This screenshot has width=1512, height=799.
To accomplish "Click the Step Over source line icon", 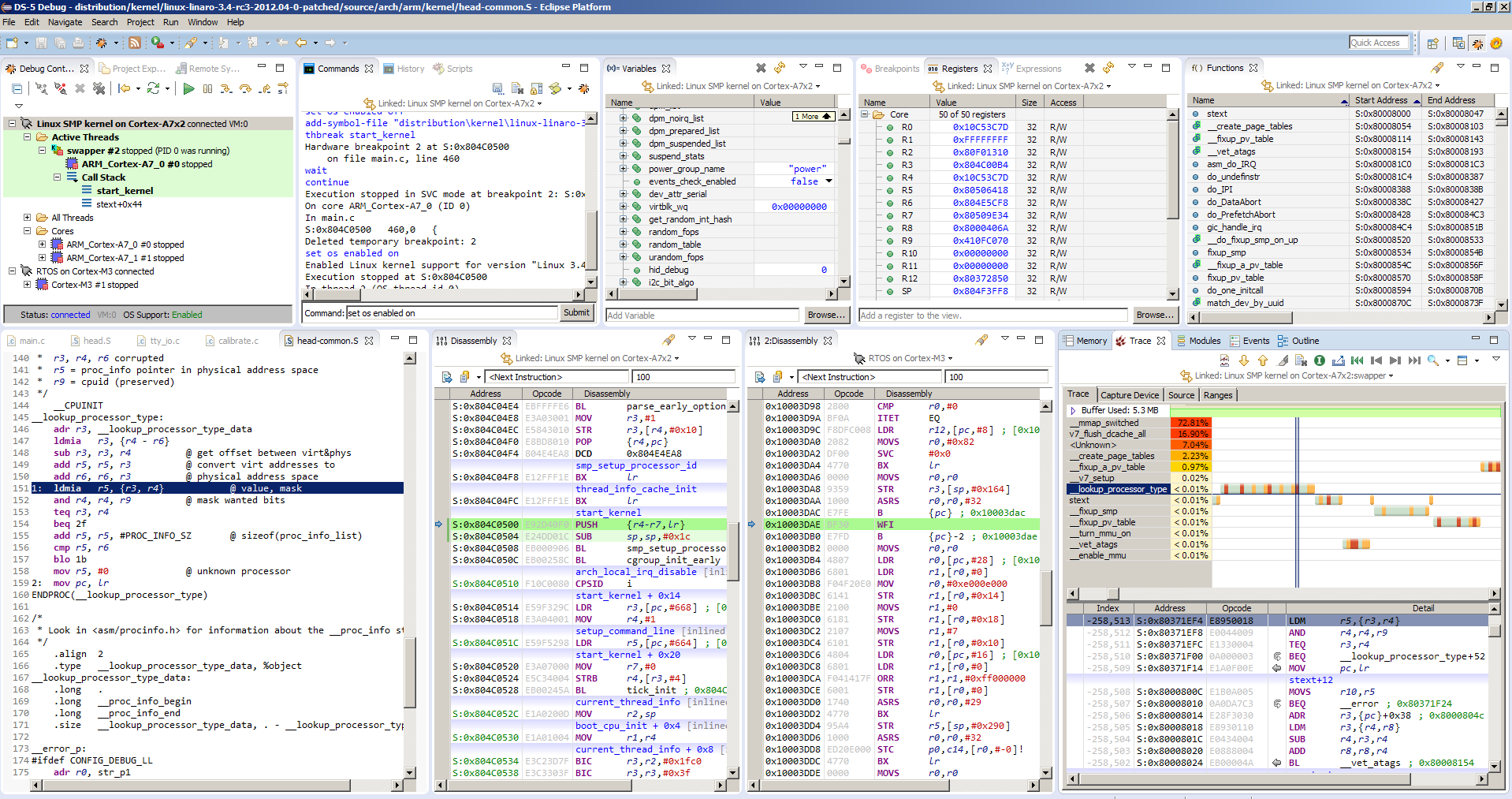I will click(x=245, y=89).
